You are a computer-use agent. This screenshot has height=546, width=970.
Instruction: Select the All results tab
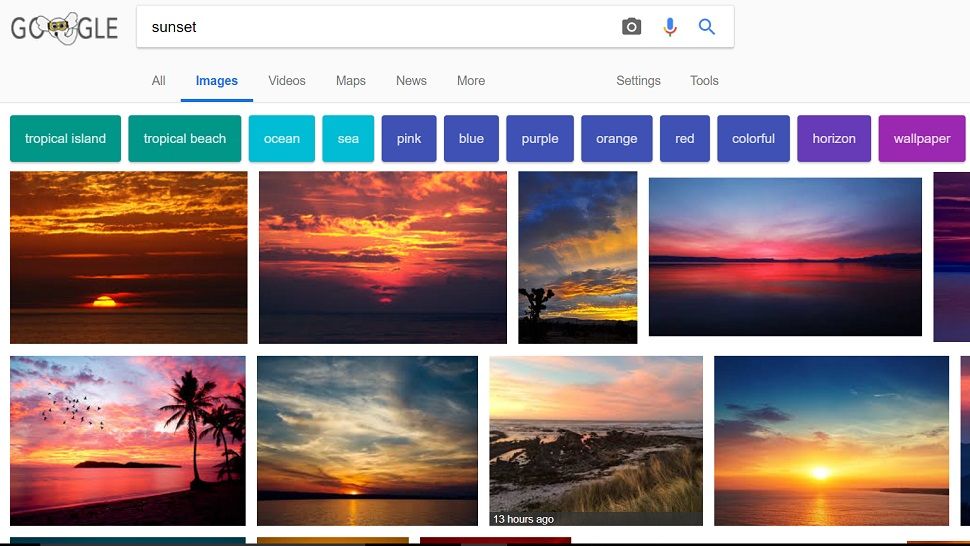click(158, 80)
